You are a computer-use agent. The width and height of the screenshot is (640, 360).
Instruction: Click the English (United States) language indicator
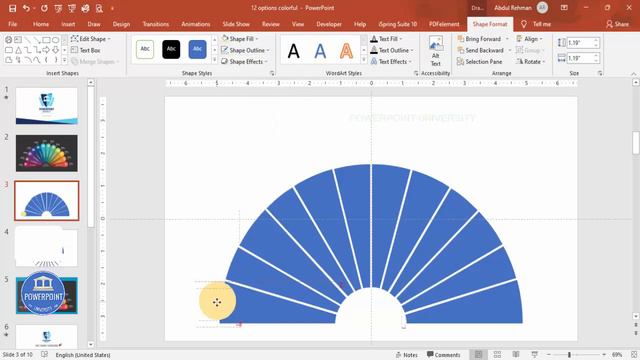point(83,355)
